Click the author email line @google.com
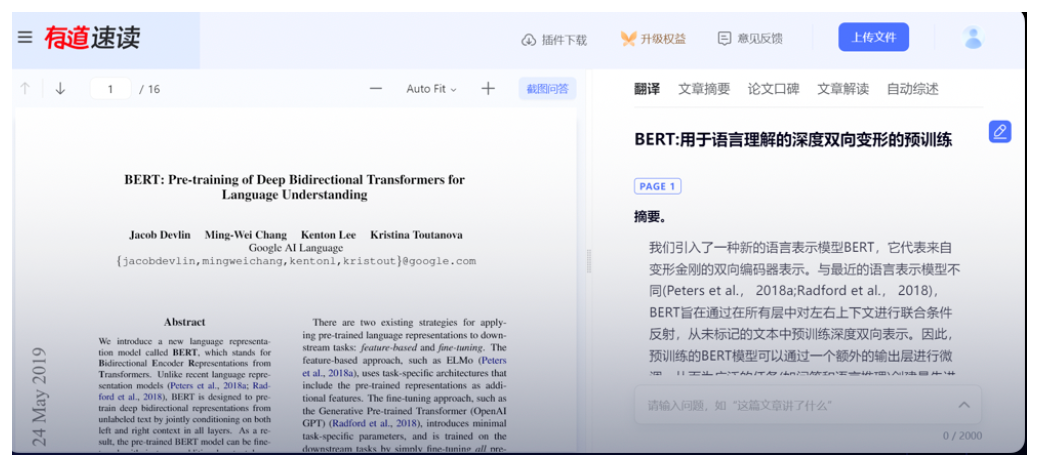 point(296,261)
